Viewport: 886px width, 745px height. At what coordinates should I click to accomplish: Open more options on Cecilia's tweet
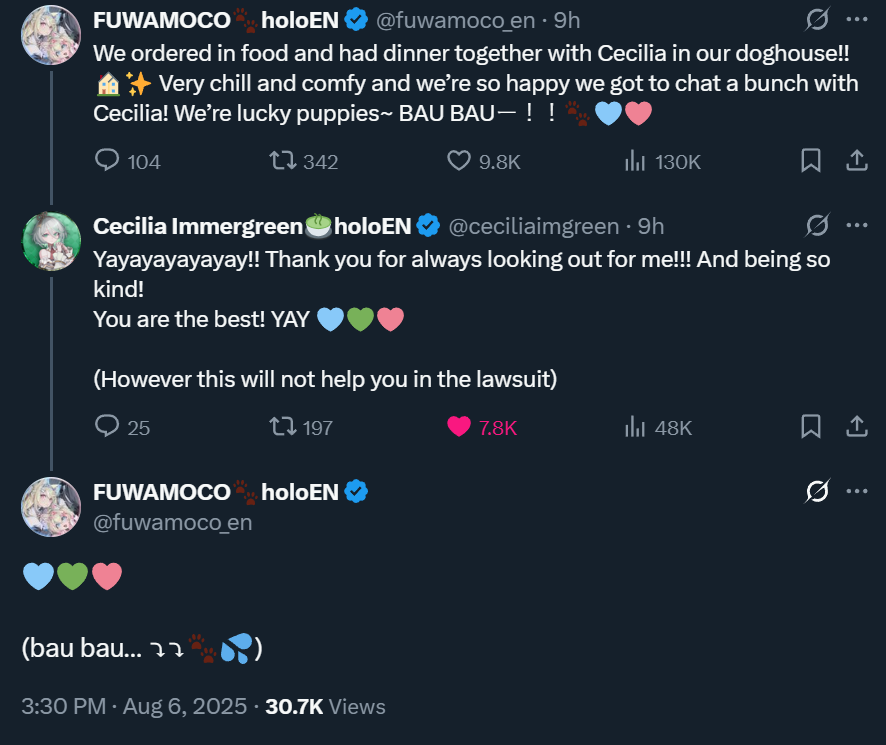pos(857,226)
